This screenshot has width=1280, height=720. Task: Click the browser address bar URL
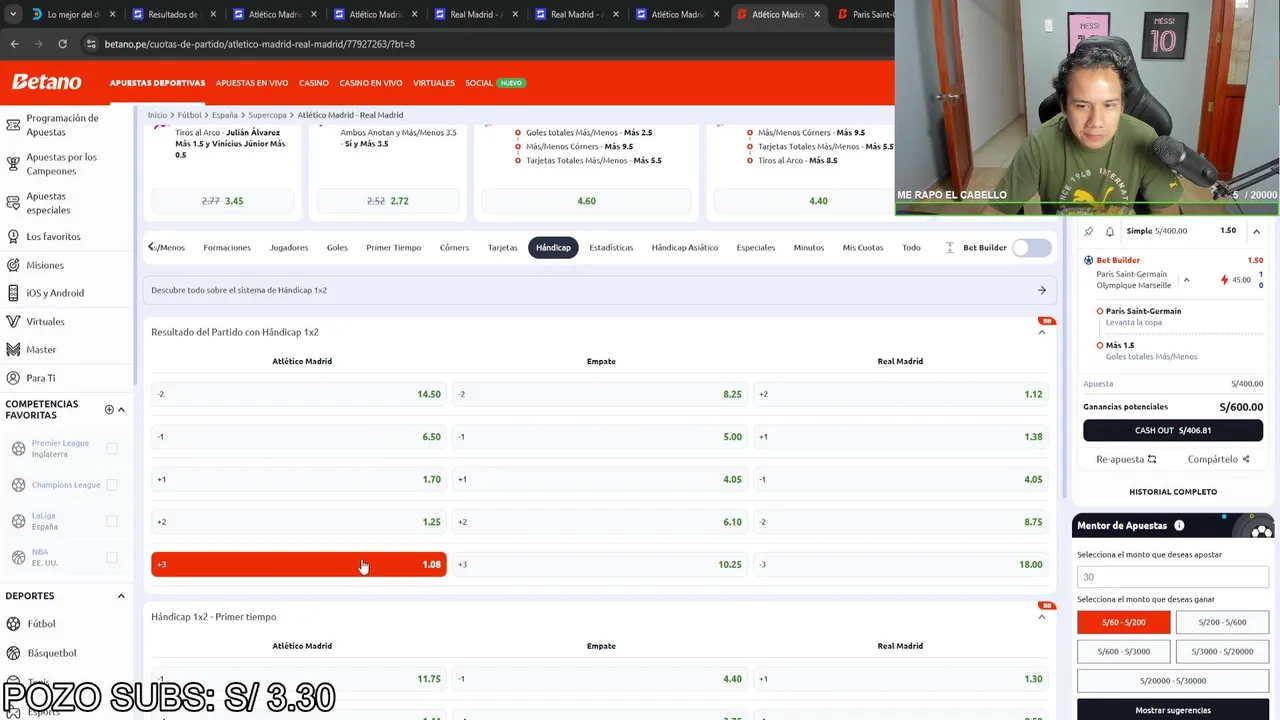pyautogui.click(x=260, y=44)
